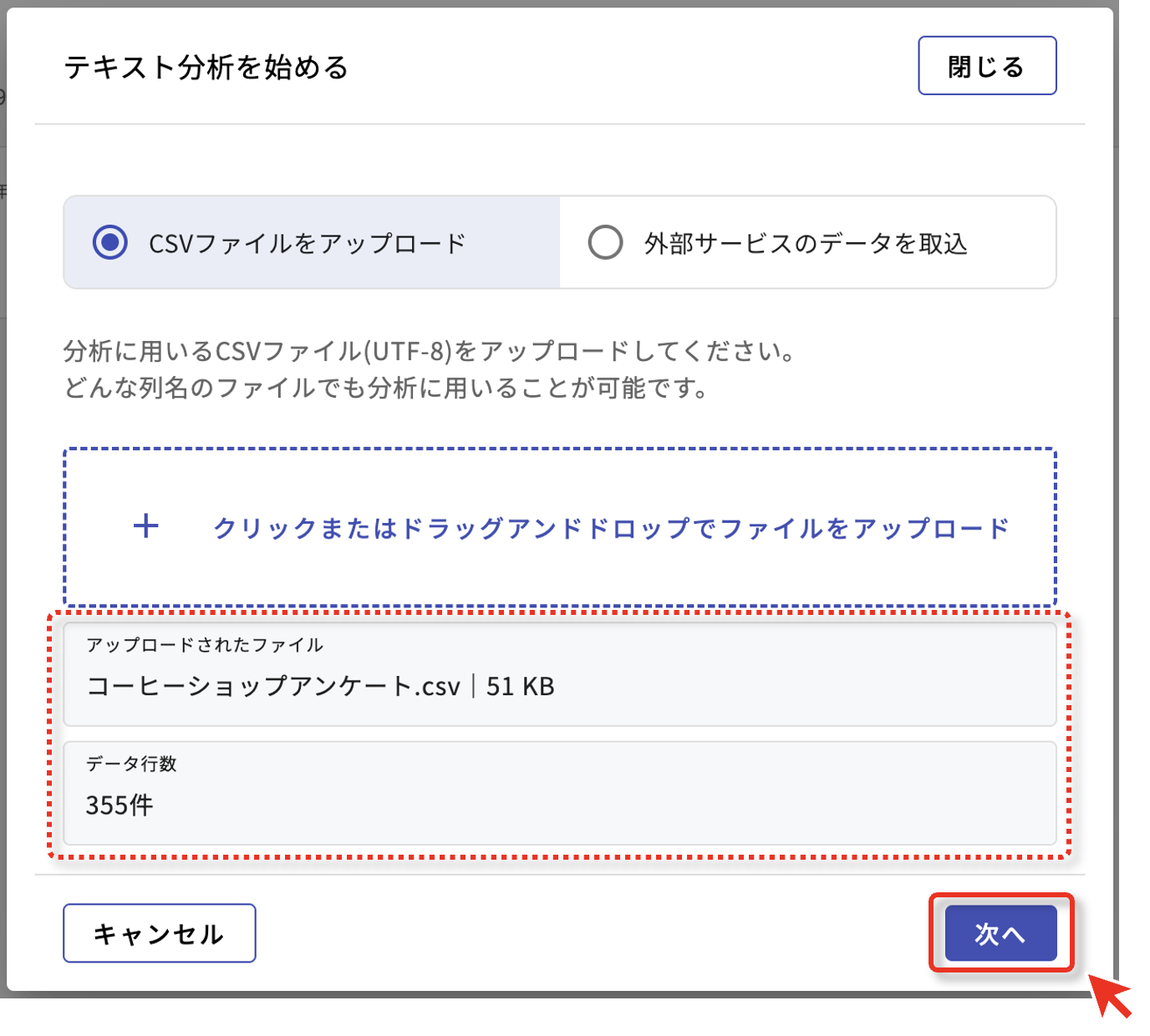Click キャンセル to cancel the upload

click(158, 932)
